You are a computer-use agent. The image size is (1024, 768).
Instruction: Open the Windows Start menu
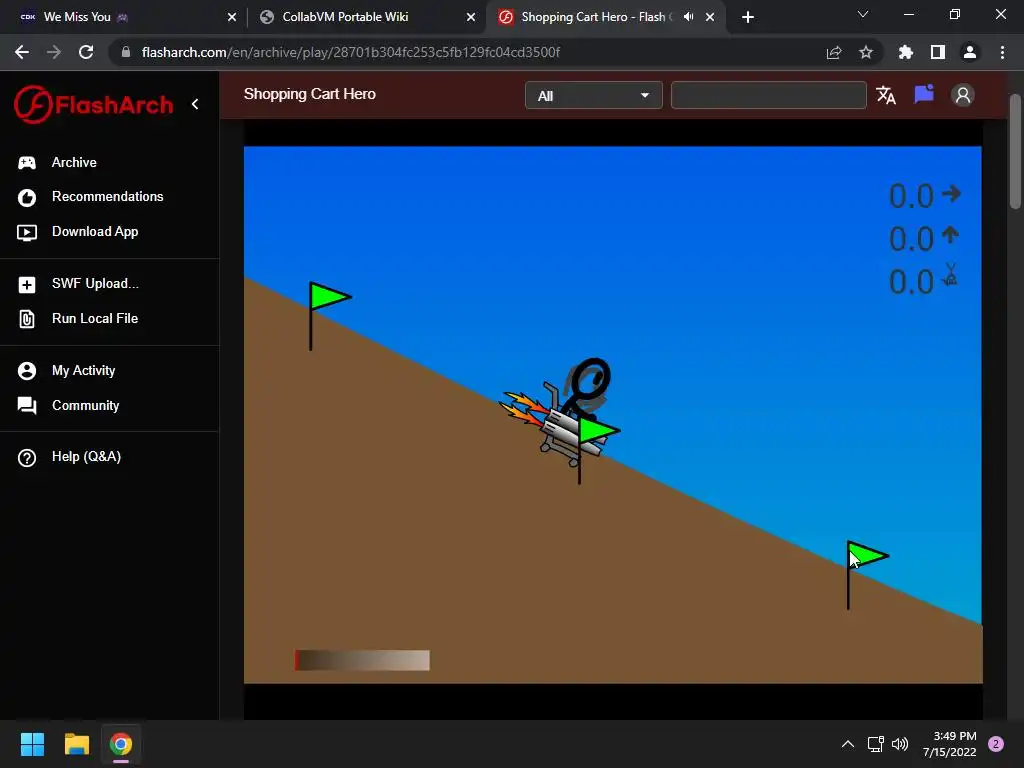pos(32,744)
